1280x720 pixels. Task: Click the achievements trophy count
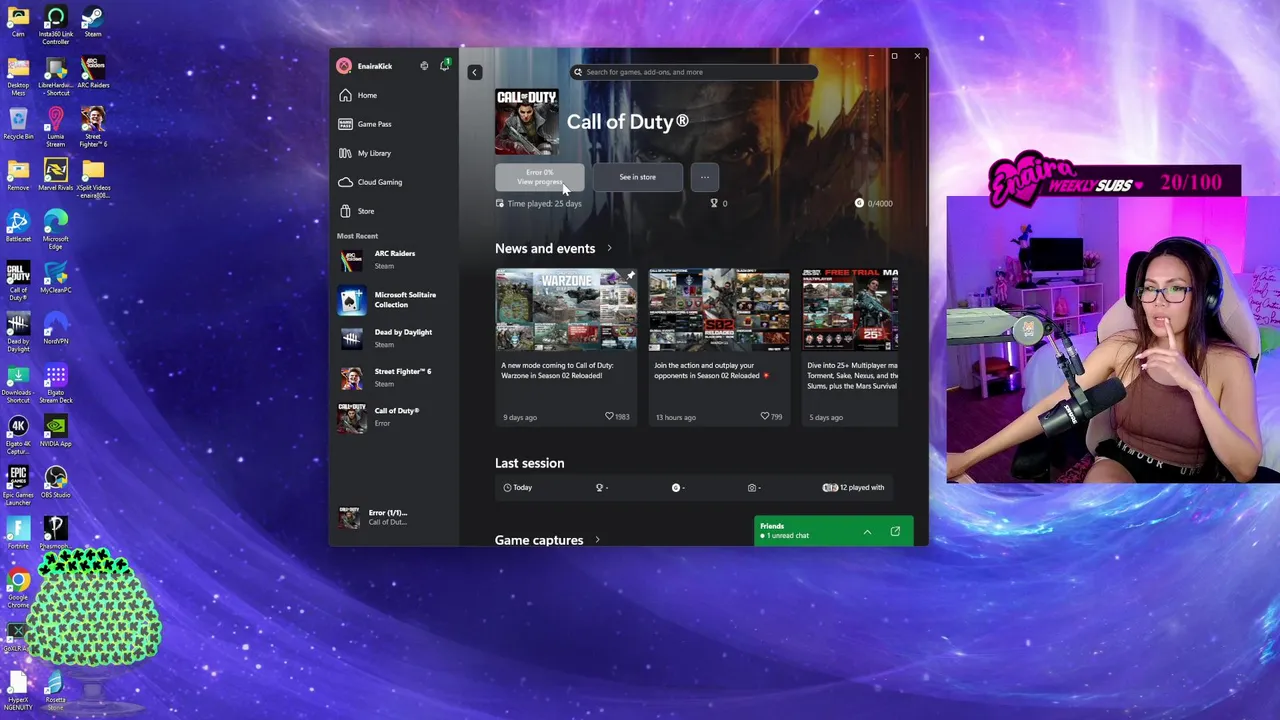click(x=719, y=203)
